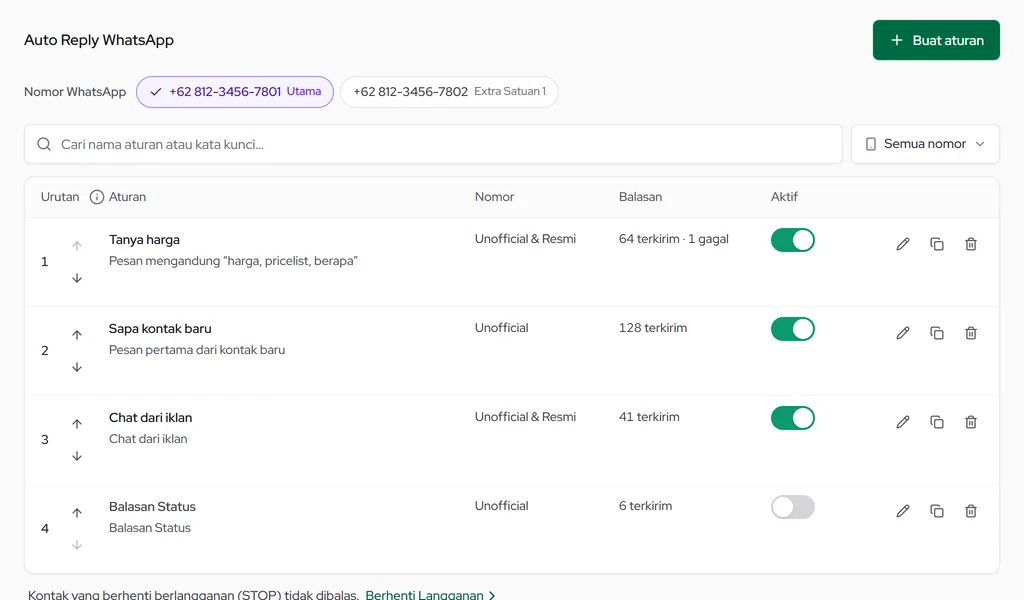Screen dimensions: 1024x600
Task: Edit the Balasan Status rule
Action: click(x=903, y=511)
